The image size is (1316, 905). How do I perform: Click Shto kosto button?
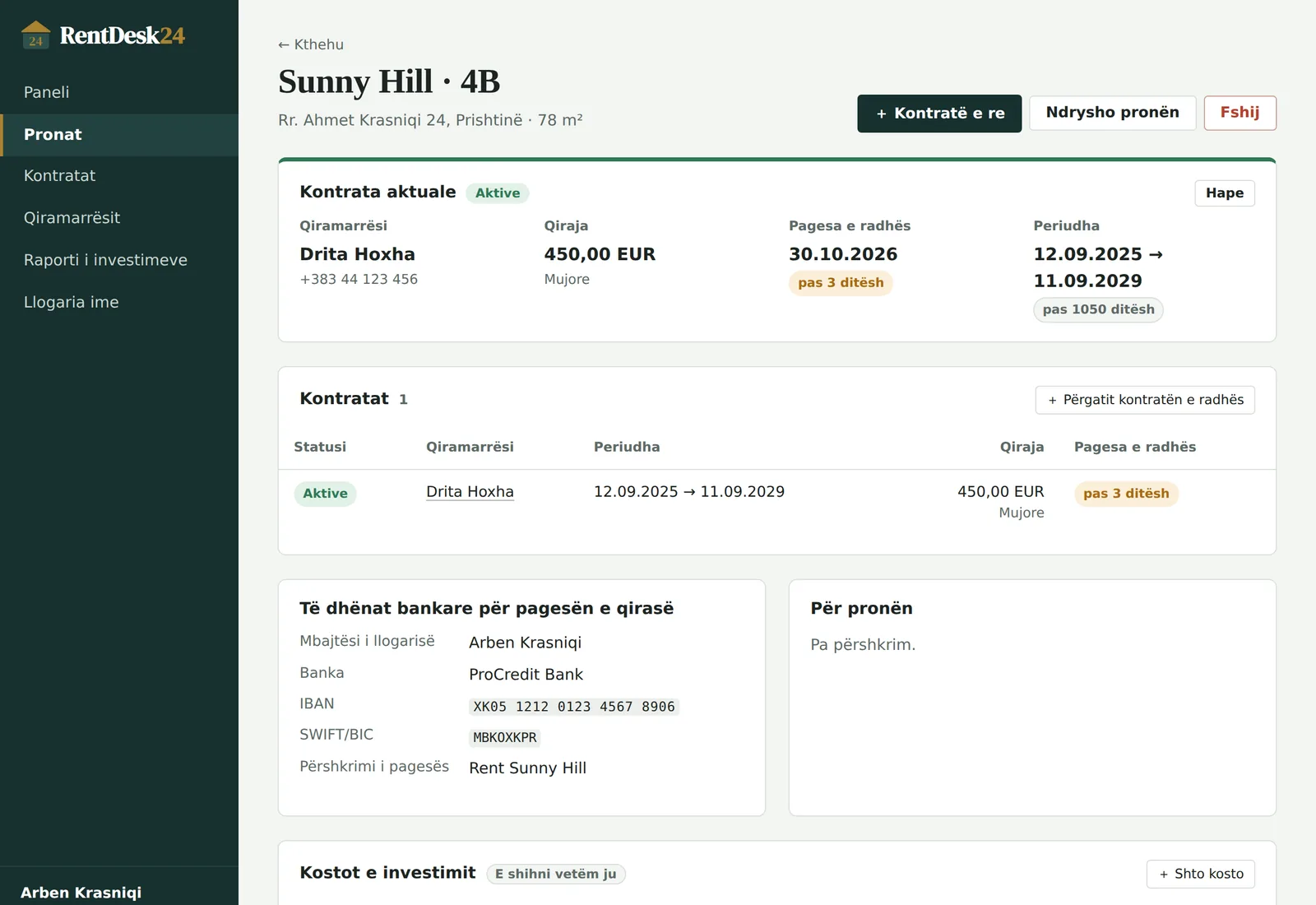coord(1201,874)
